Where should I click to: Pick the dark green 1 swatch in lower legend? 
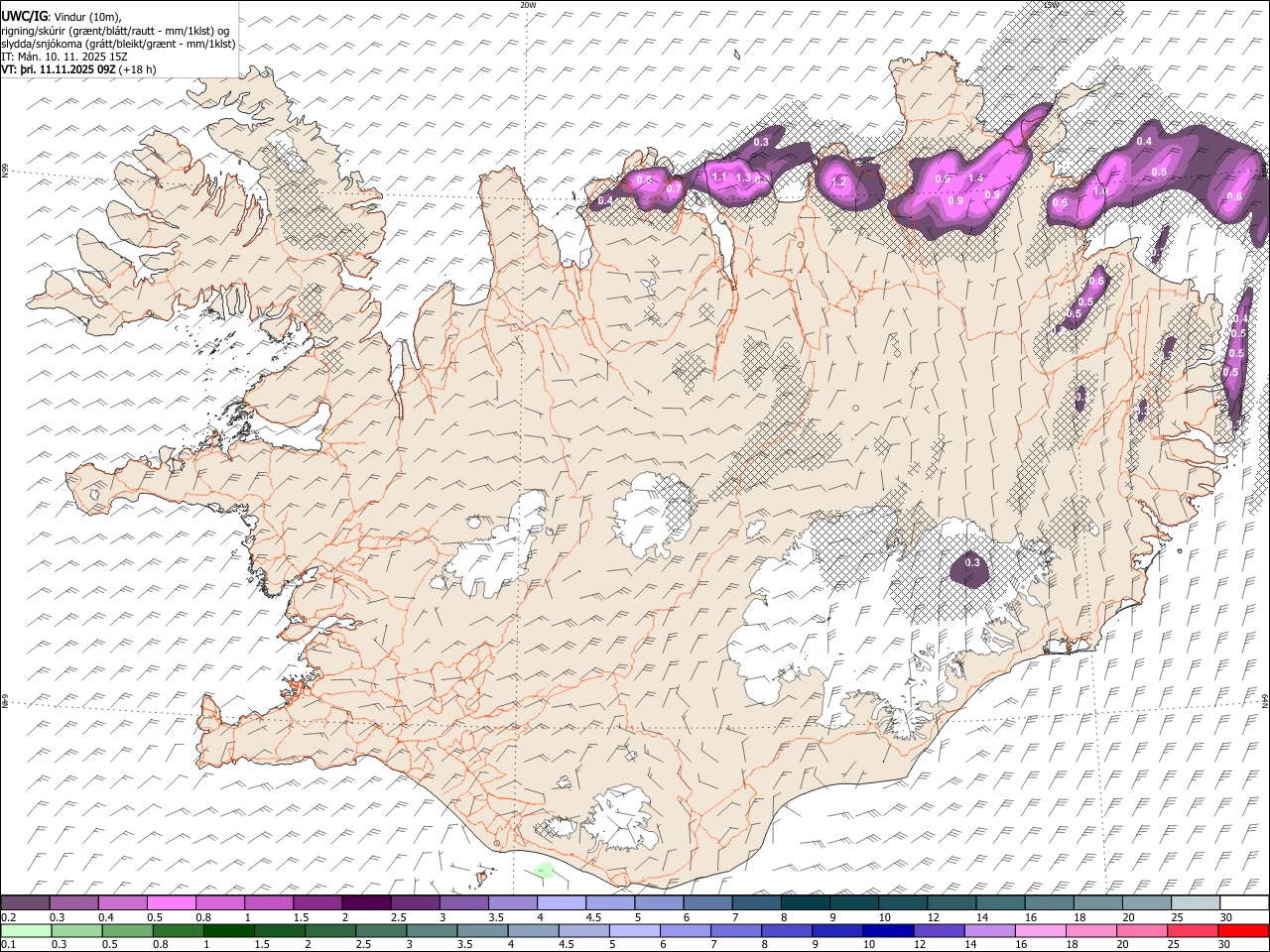pyautogui.click(x=229, y=930)
